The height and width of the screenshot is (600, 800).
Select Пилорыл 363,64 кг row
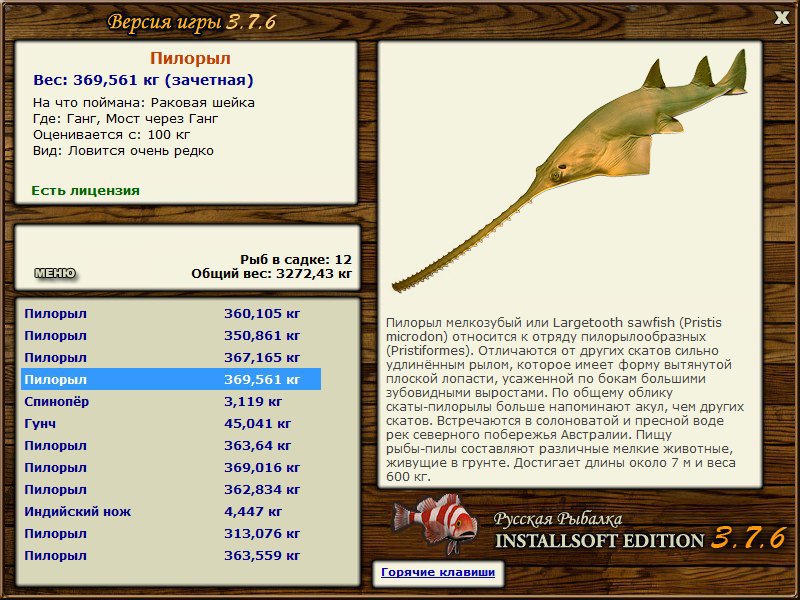[171, 445]
